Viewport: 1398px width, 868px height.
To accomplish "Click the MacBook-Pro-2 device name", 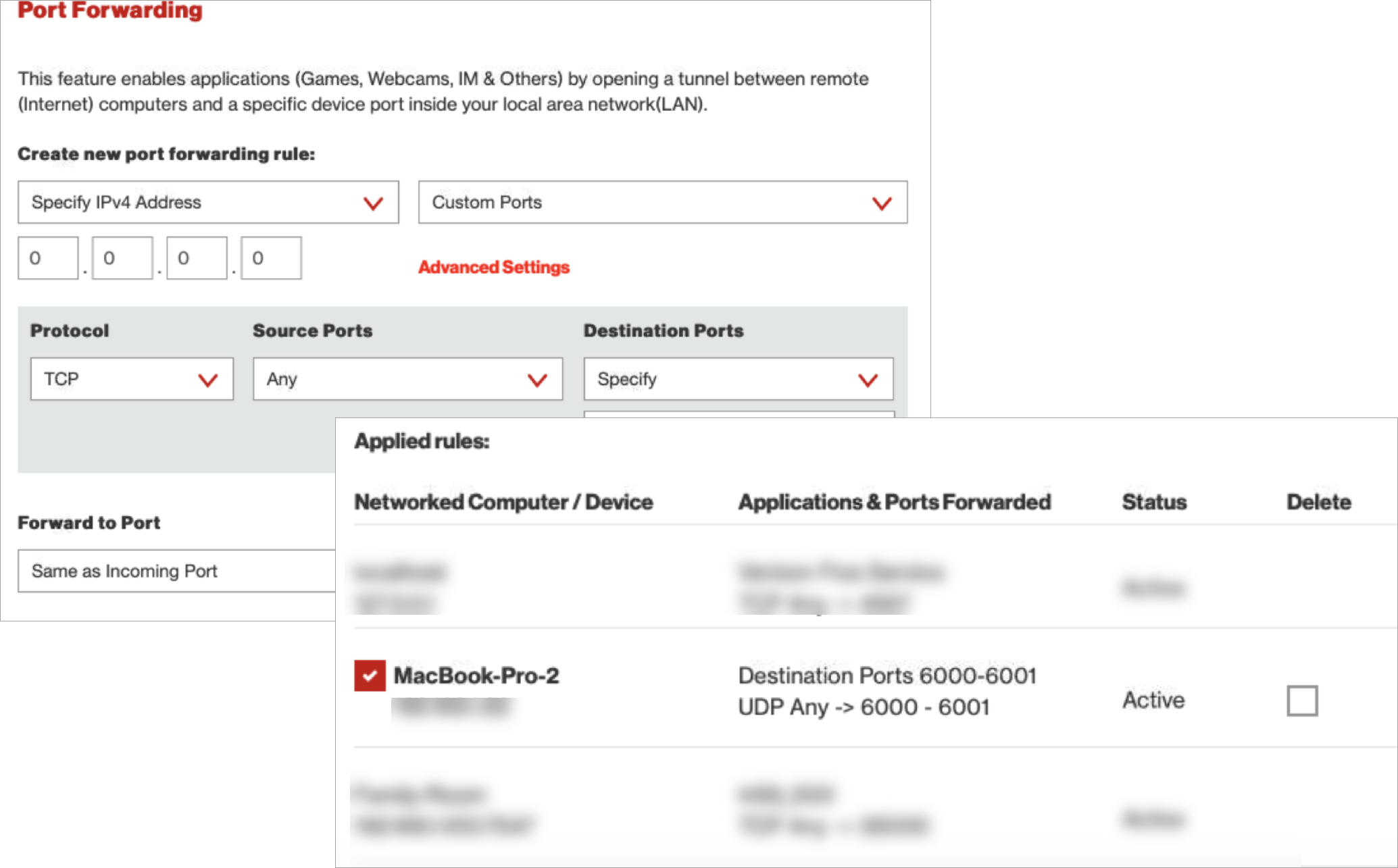I will pos(476,675).
